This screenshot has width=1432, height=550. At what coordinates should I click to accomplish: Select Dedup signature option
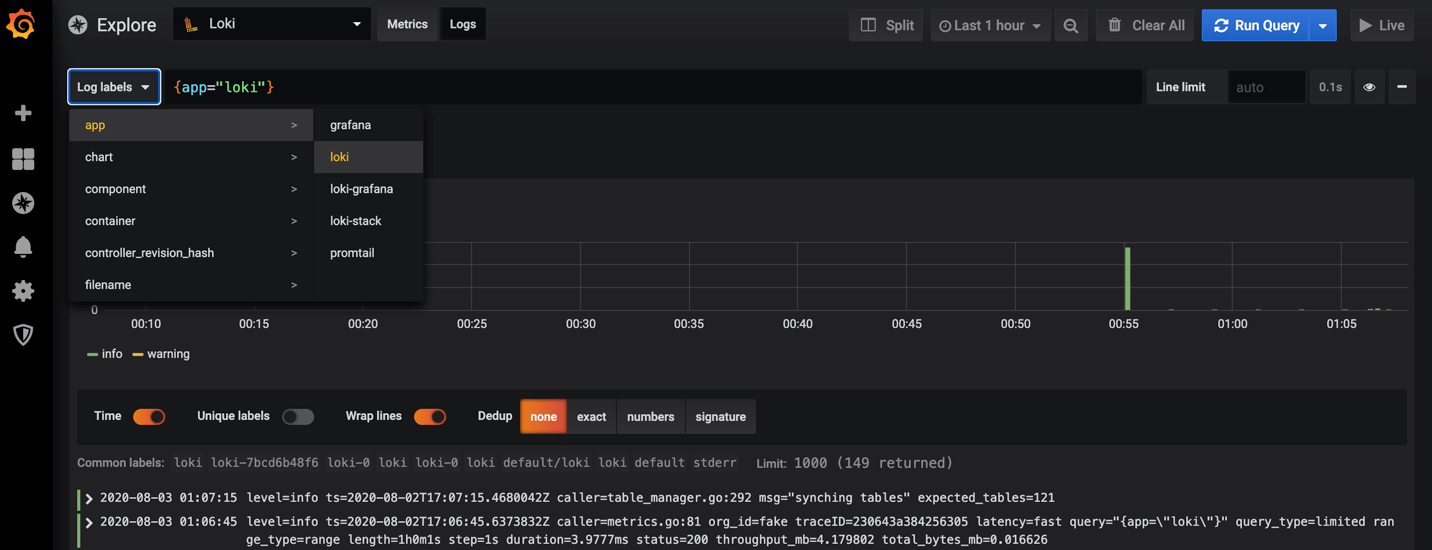pyautogui.click(x=720, y=416)
